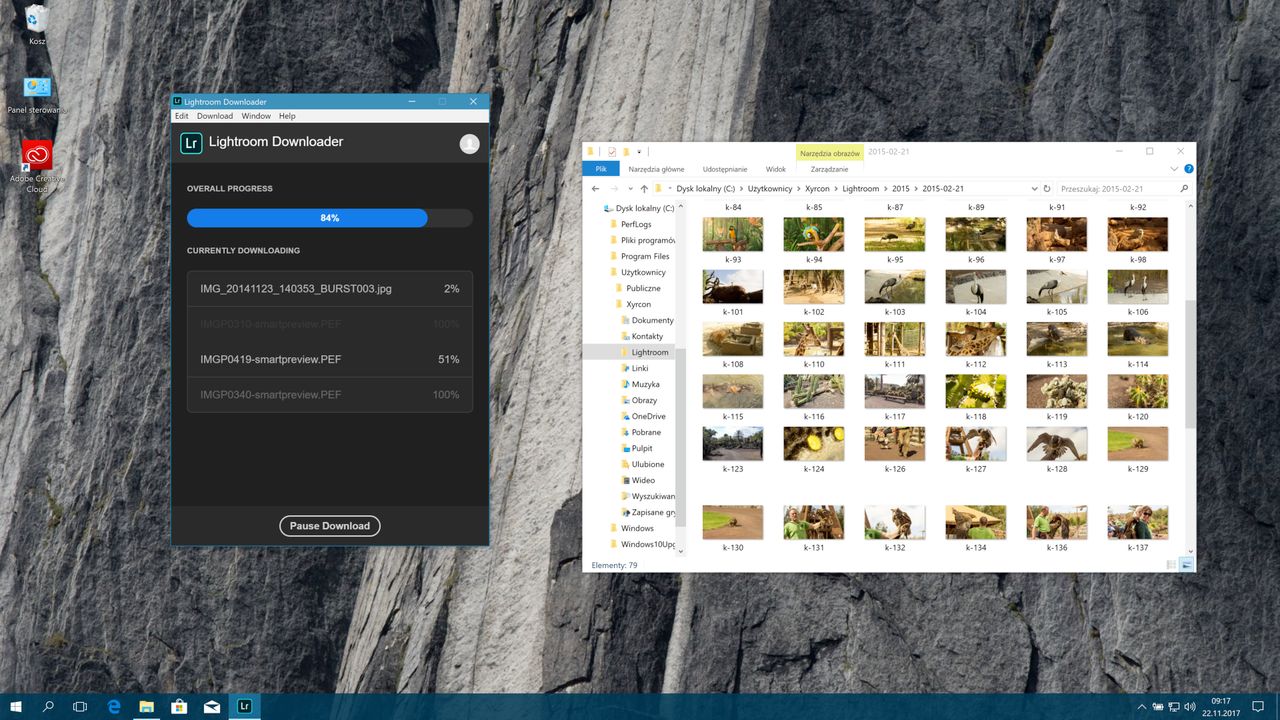Click the Explorer help question mark icon
This screenshot has height=720, width=1280.
1188,169
